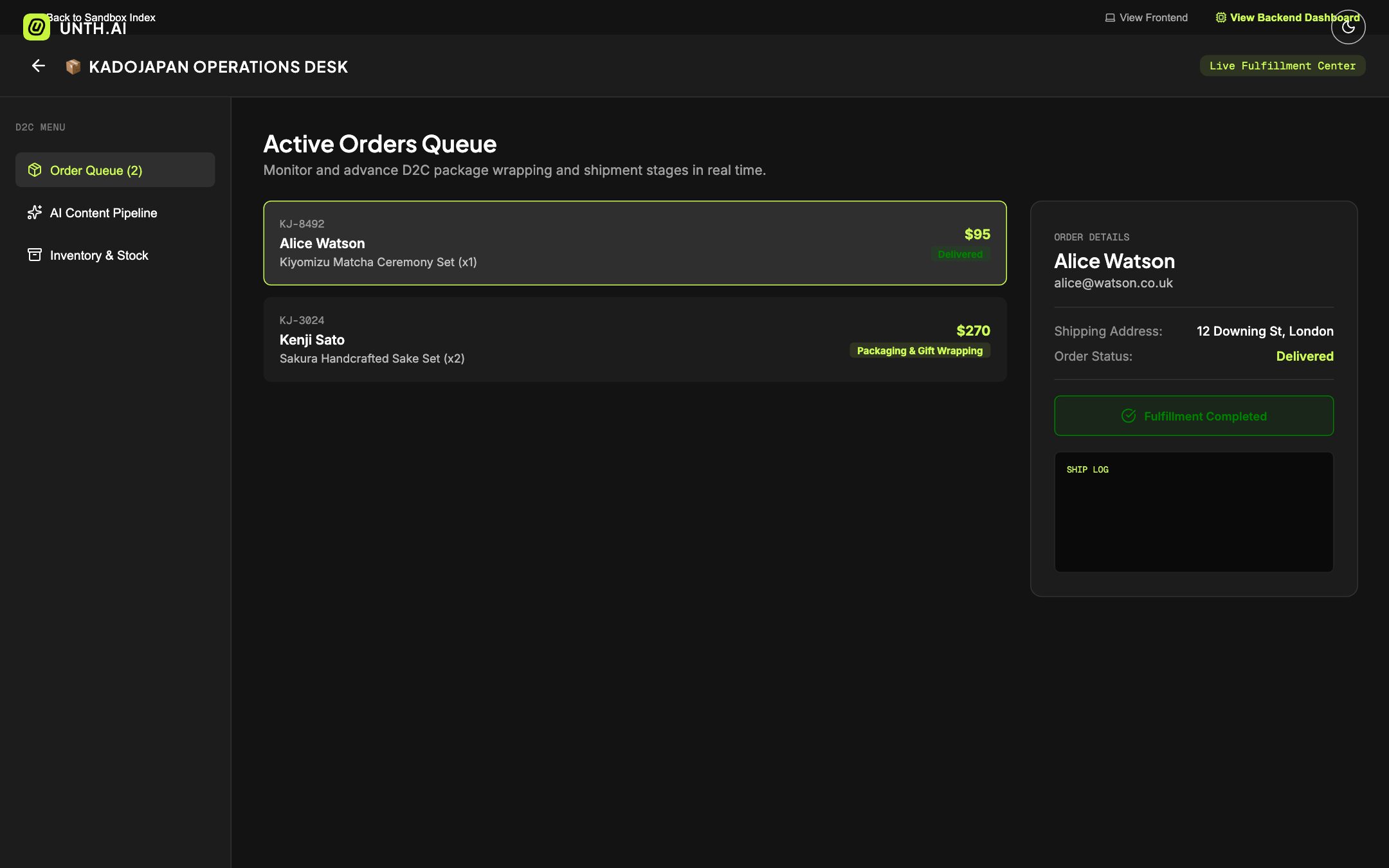Click the package box emoji icon
The image size is (1389, 868).
73,67
